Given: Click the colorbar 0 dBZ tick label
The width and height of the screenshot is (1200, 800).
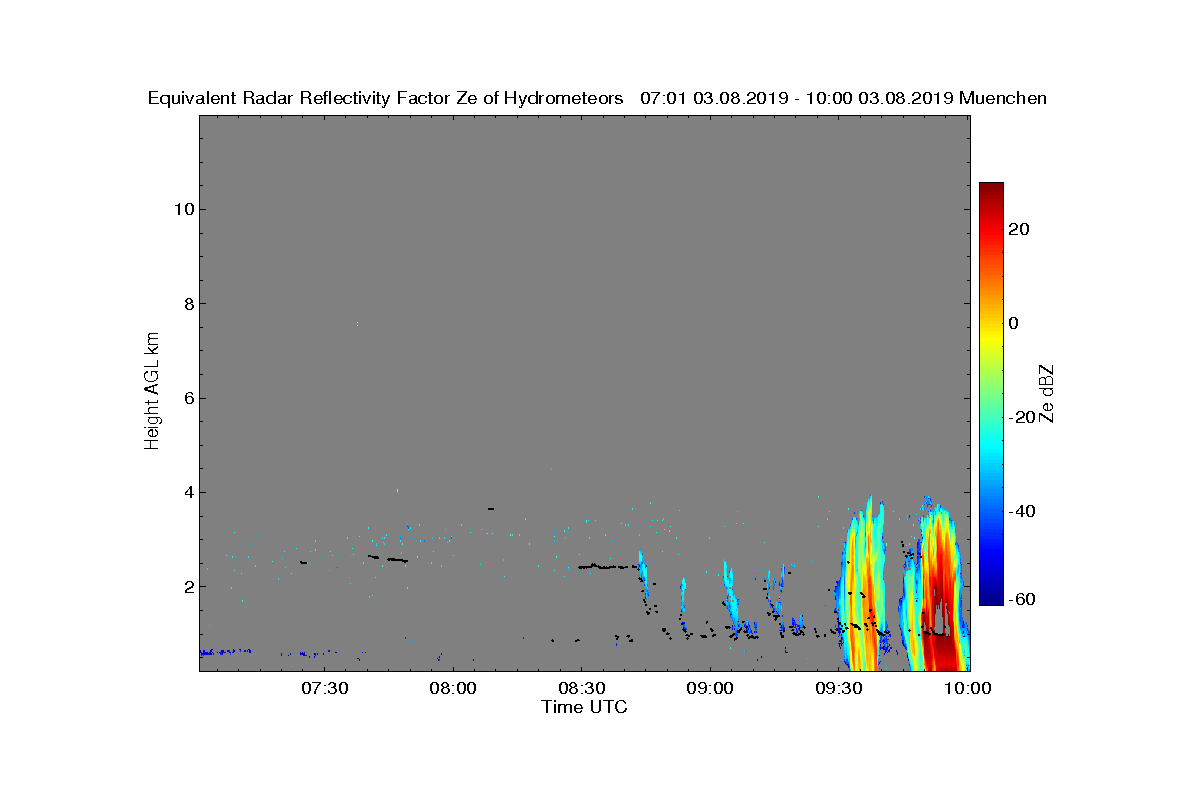Looking at the screenshot, I should [1014, 323].
